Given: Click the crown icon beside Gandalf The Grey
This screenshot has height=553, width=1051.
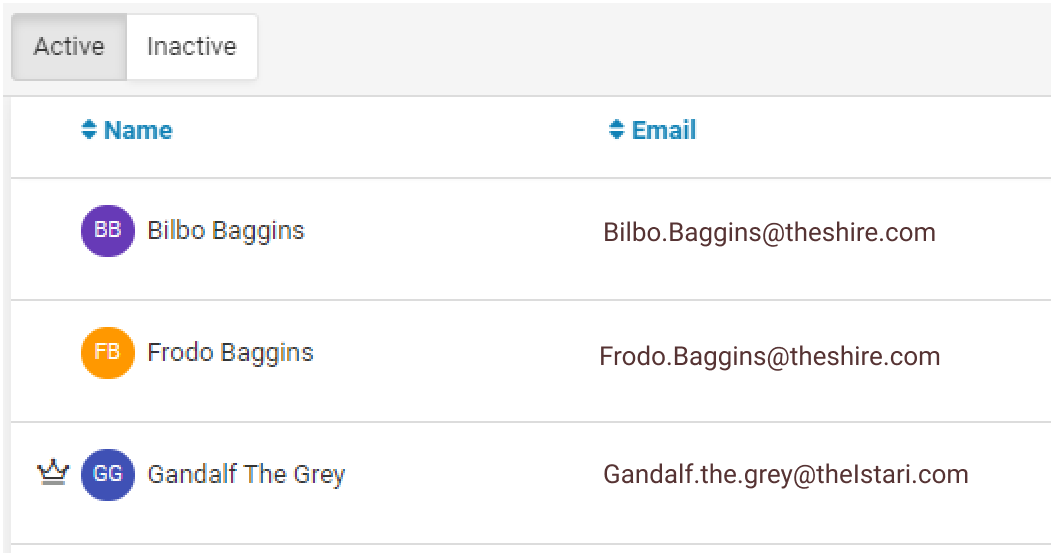Looking at the screenshot, I should coord(53,473).
